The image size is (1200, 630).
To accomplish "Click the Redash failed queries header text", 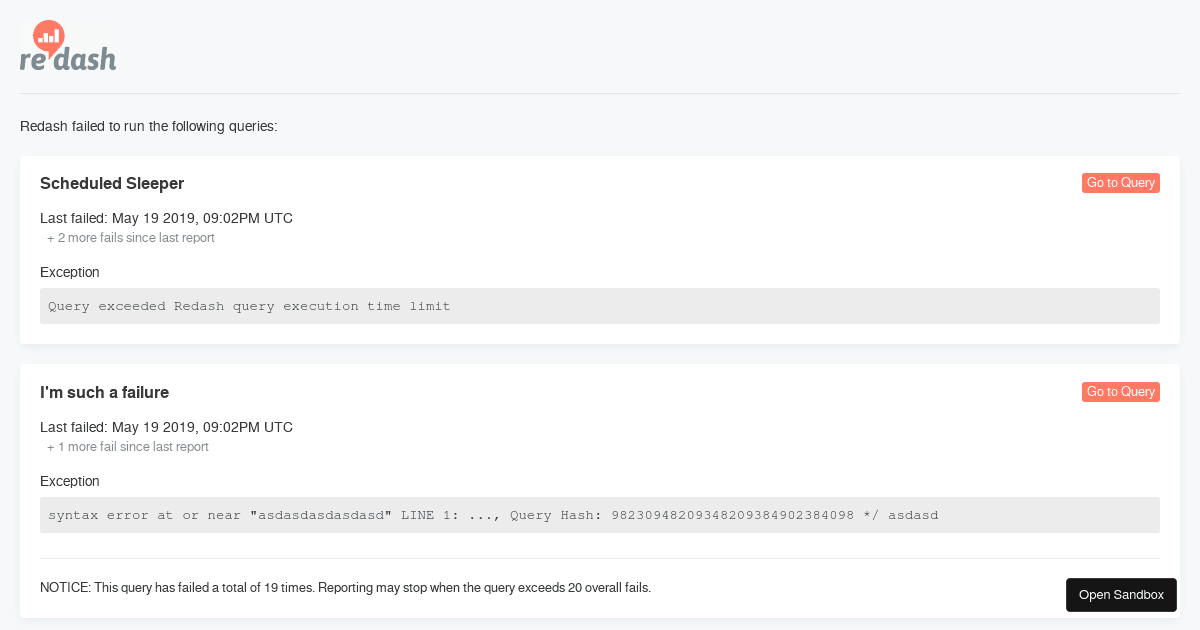I will point(148,126).
